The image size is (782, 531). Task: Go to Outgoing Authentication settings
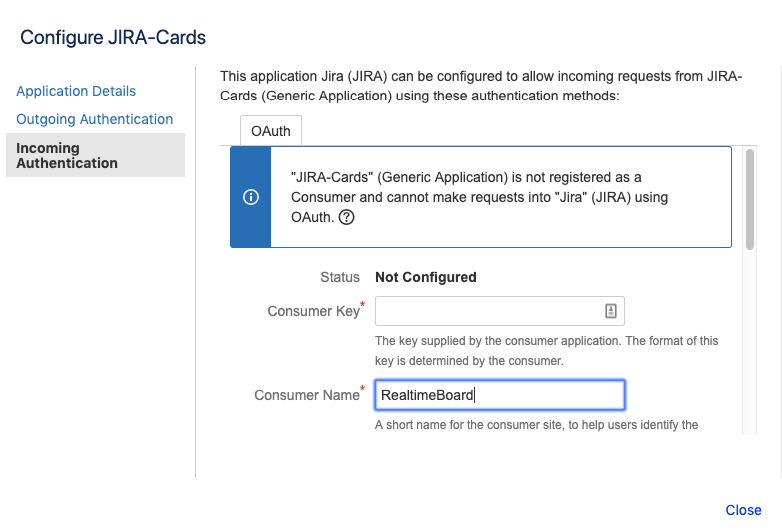click(x=95, y=119)
